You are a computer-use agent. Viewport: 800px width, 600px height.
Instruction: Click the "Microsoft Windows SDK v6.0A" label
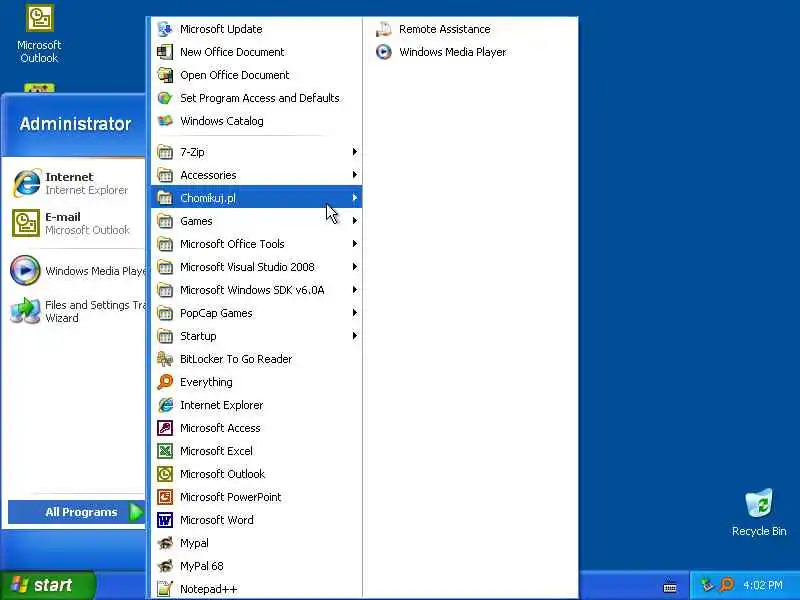[252, 290]
